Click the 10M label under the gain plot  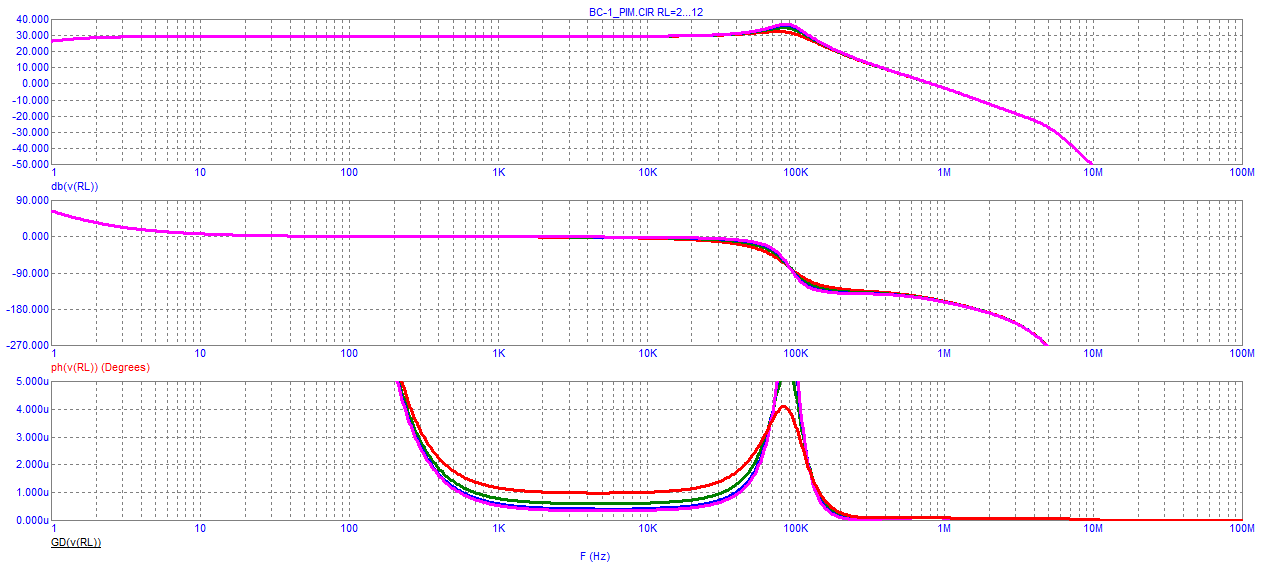pos(1093,173)
